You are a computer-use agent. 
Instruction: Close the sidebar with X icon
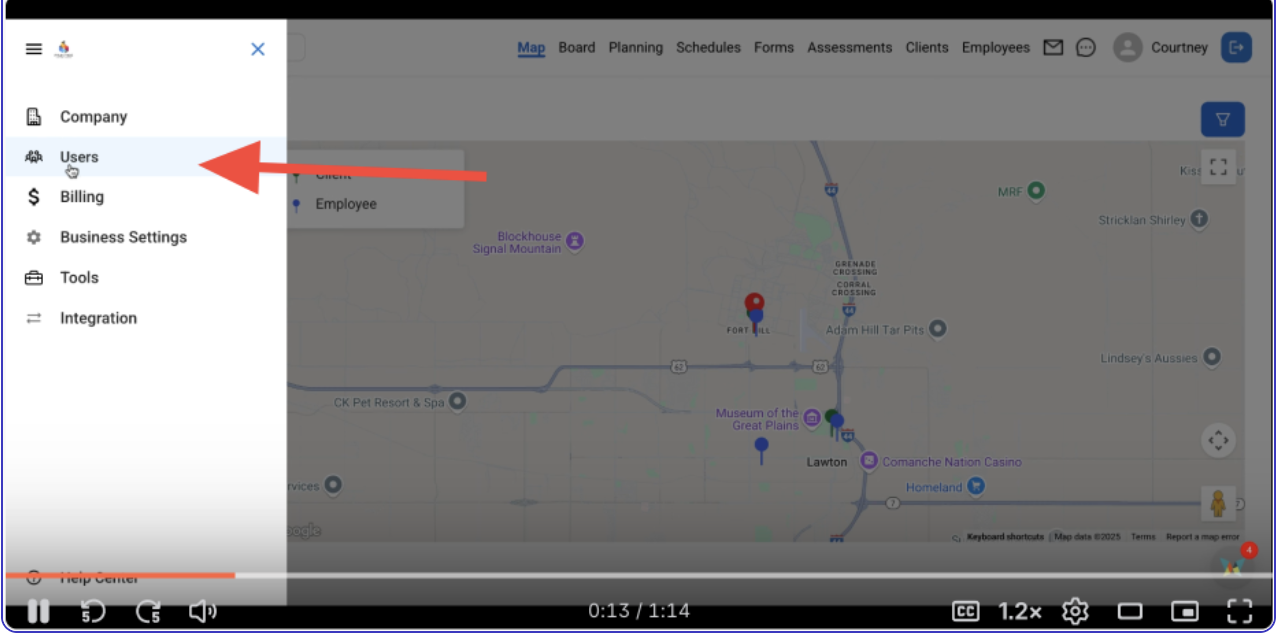click(x=258, y=49)
